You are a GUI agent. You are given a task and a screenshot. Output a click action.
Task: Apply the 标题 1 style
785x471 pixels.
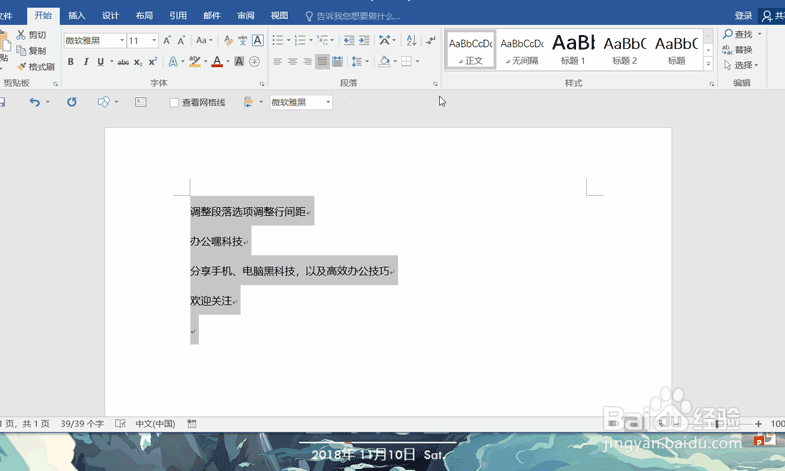[x=573, y=49]
